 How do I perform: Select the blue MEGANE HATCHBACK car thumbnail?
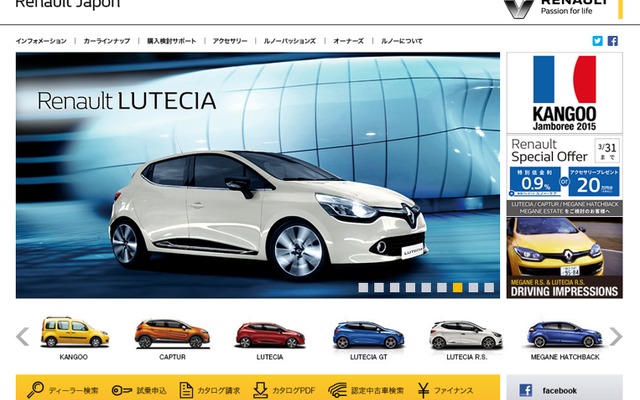click(x=564, y=334)
